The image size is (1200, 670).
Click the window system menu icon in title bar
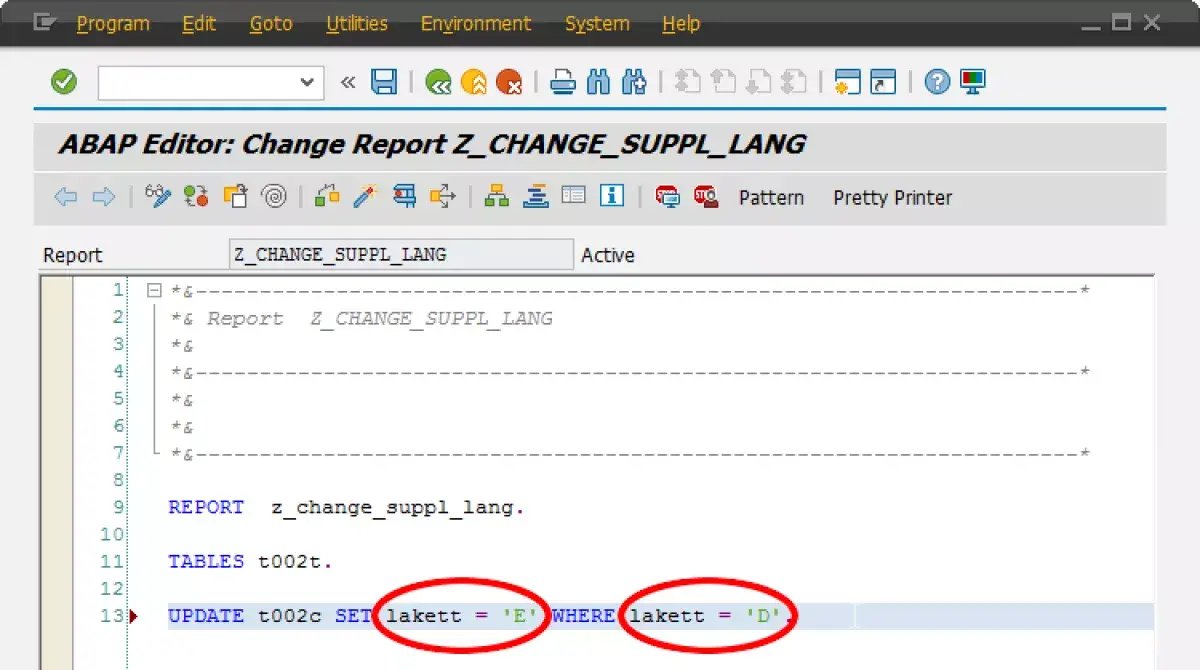coord(44,22)
